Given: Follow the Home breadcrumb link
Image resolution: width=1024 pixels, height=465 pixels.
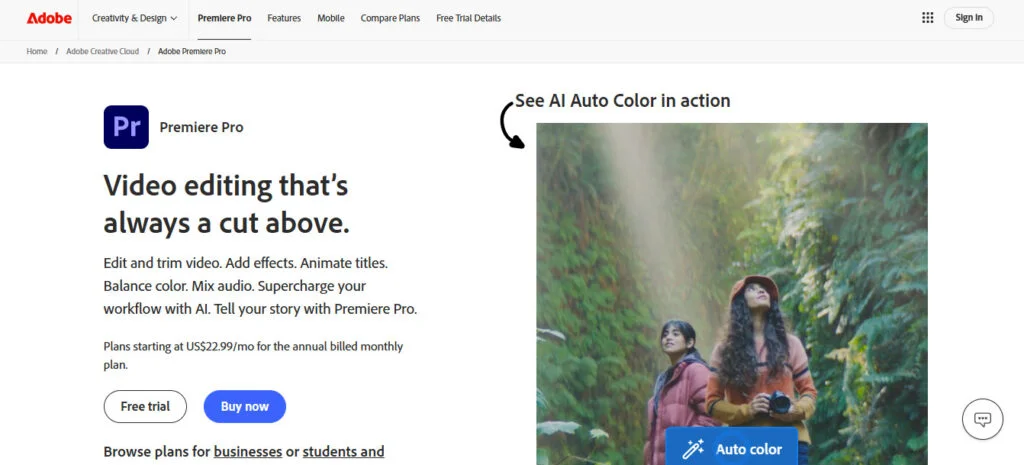Looking at the screenshot, I should pos(37,51).
